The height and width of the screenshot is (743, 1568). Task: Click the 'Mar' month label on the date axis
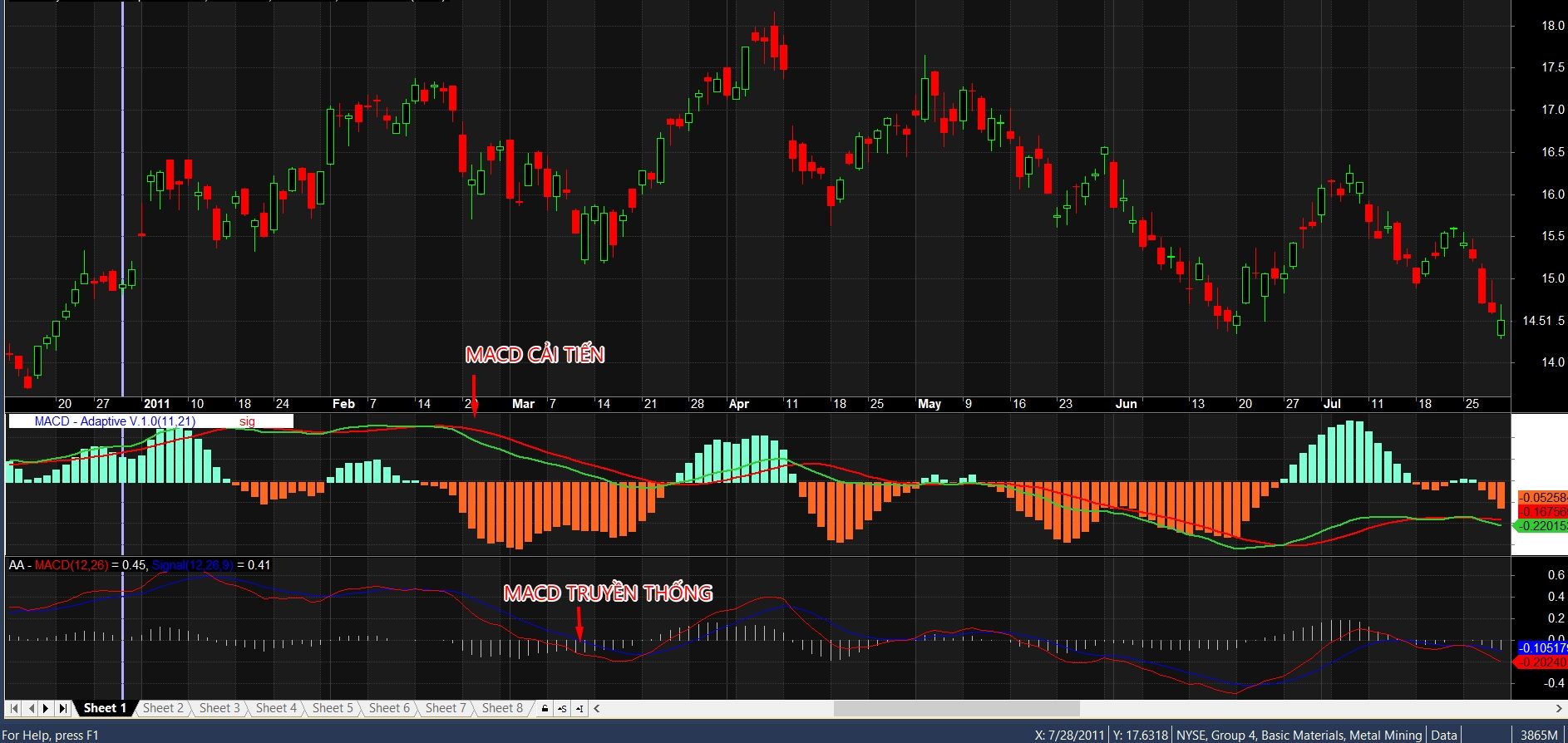point(523,404)
